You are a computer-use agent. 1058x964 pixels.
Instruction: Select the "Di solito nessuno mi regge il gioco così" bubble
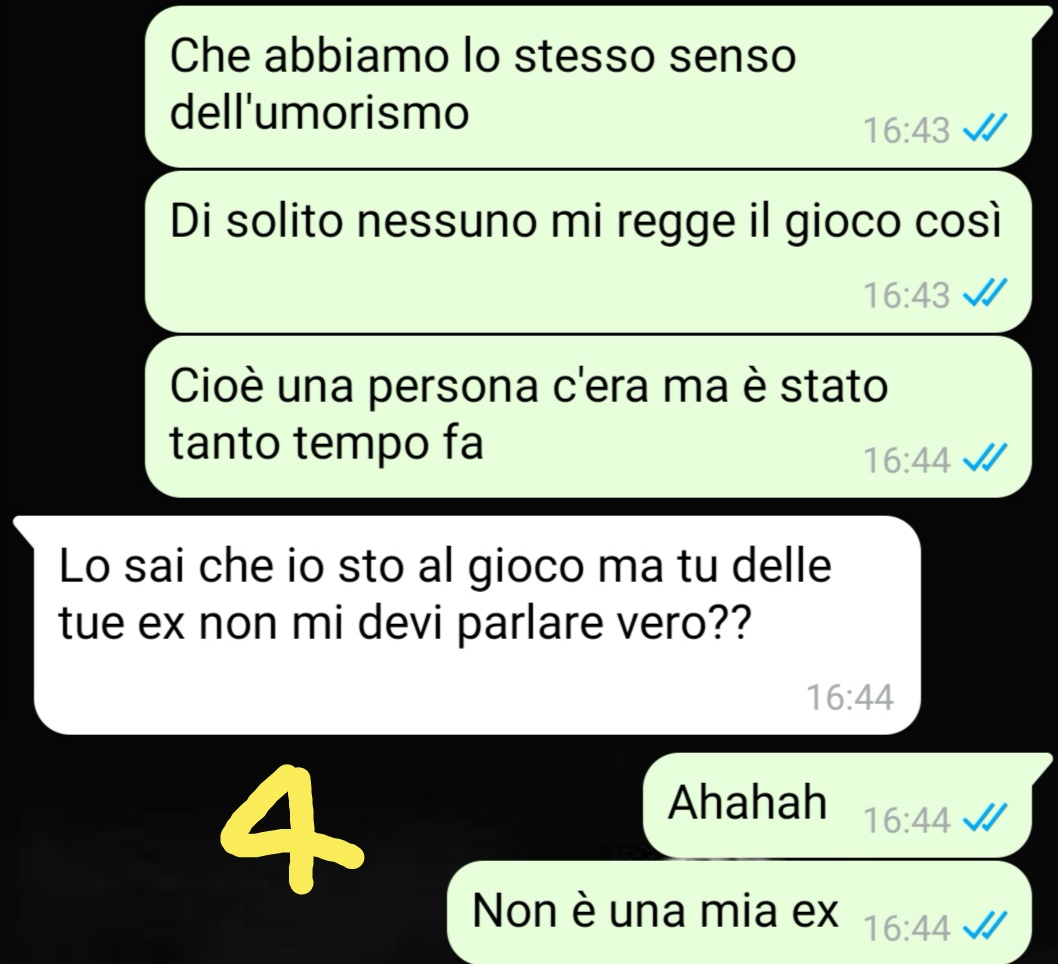pos(588,252)
